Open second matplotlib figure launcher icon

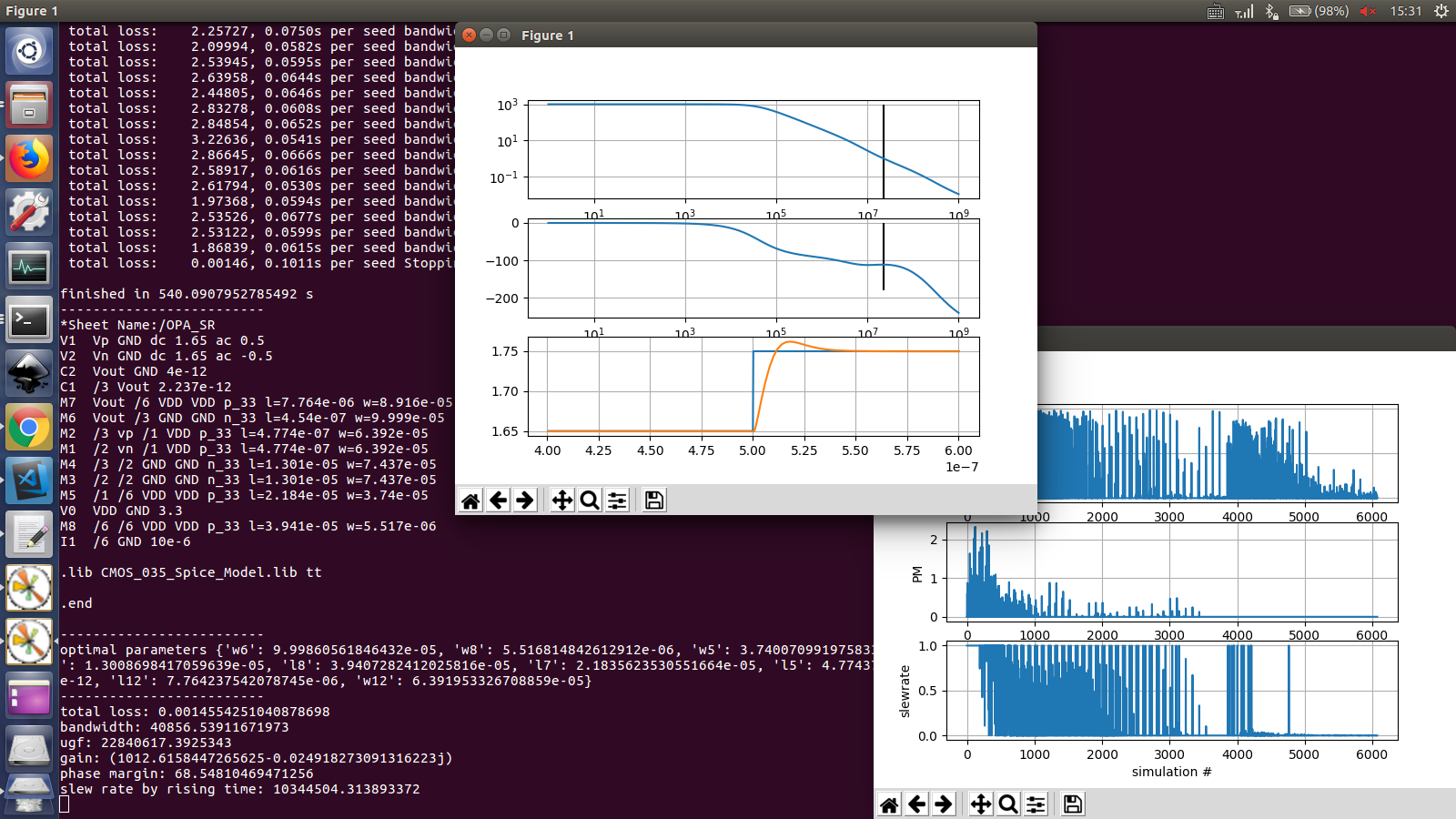[29, 642]
